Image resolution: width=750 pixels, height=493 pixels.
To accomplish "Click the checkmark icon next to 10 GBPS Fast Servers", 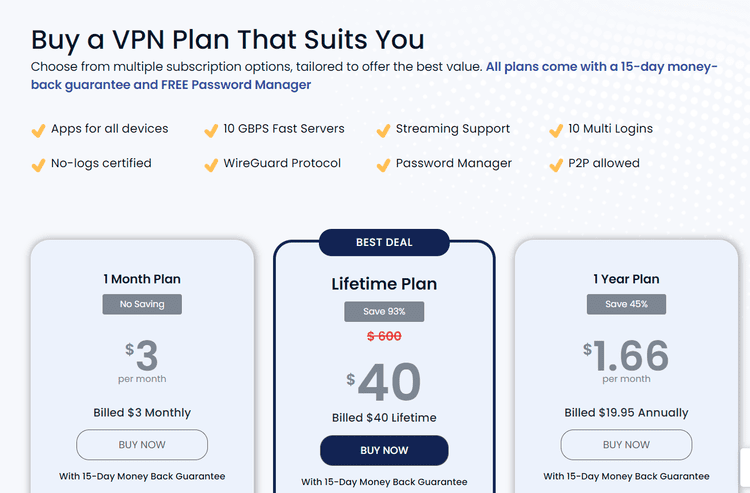I will tap(211, 130).
